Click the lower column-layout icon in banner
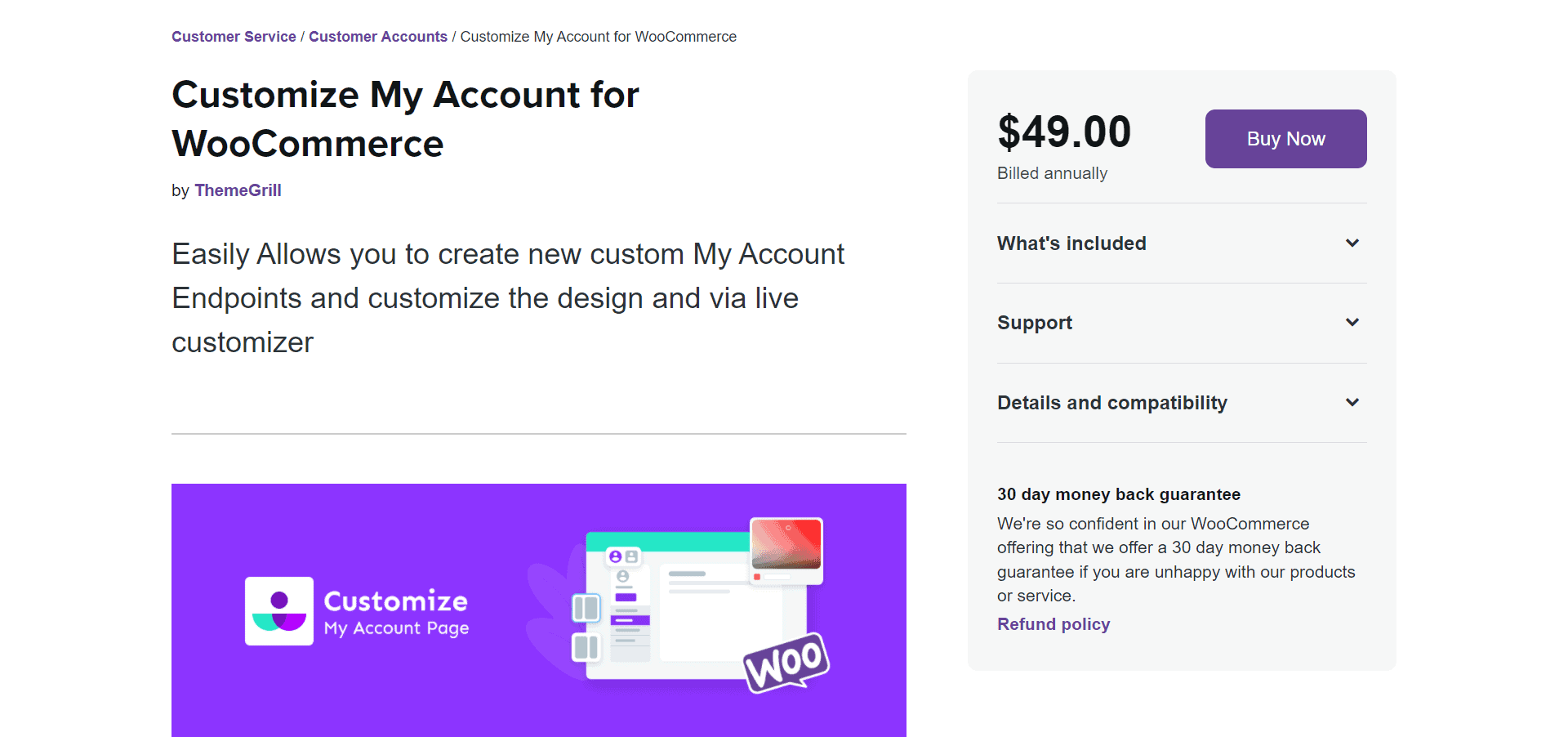The image size is (1568, 737). click(586, 648)
